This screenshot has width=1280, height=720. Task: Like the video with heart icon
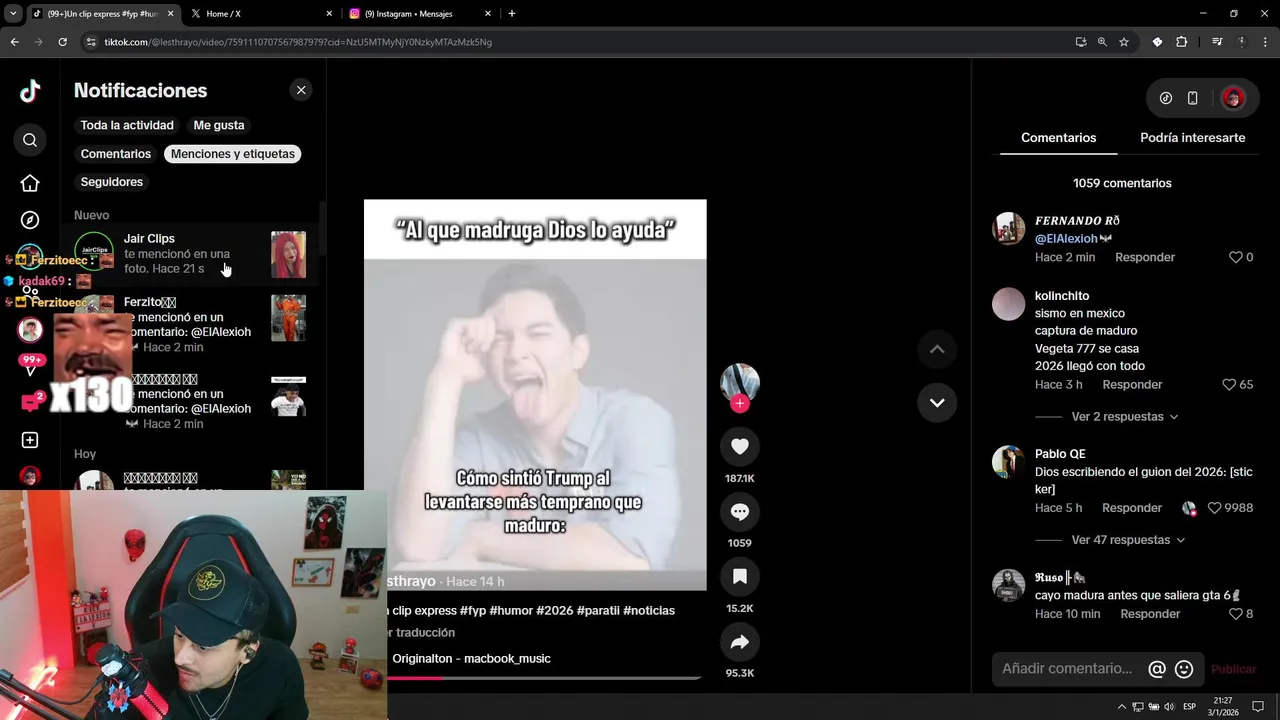coord(740,447)
